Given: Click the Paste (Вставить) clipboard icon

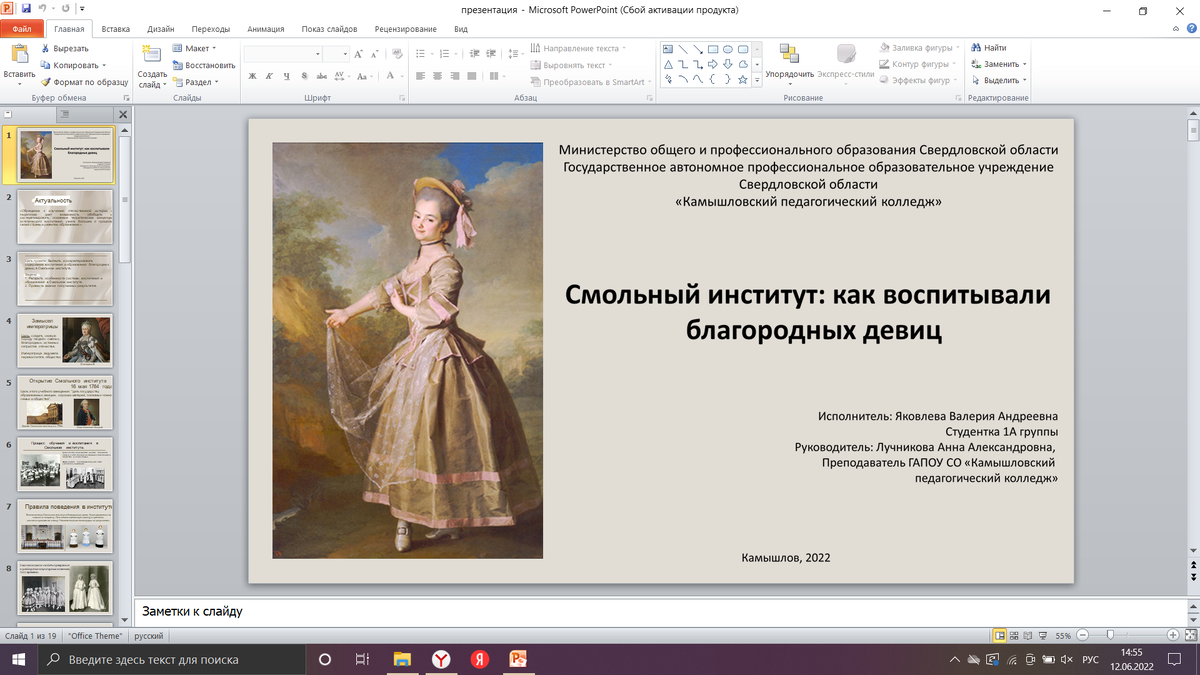Looking at the screenshot, I should [x=19, y=56].
